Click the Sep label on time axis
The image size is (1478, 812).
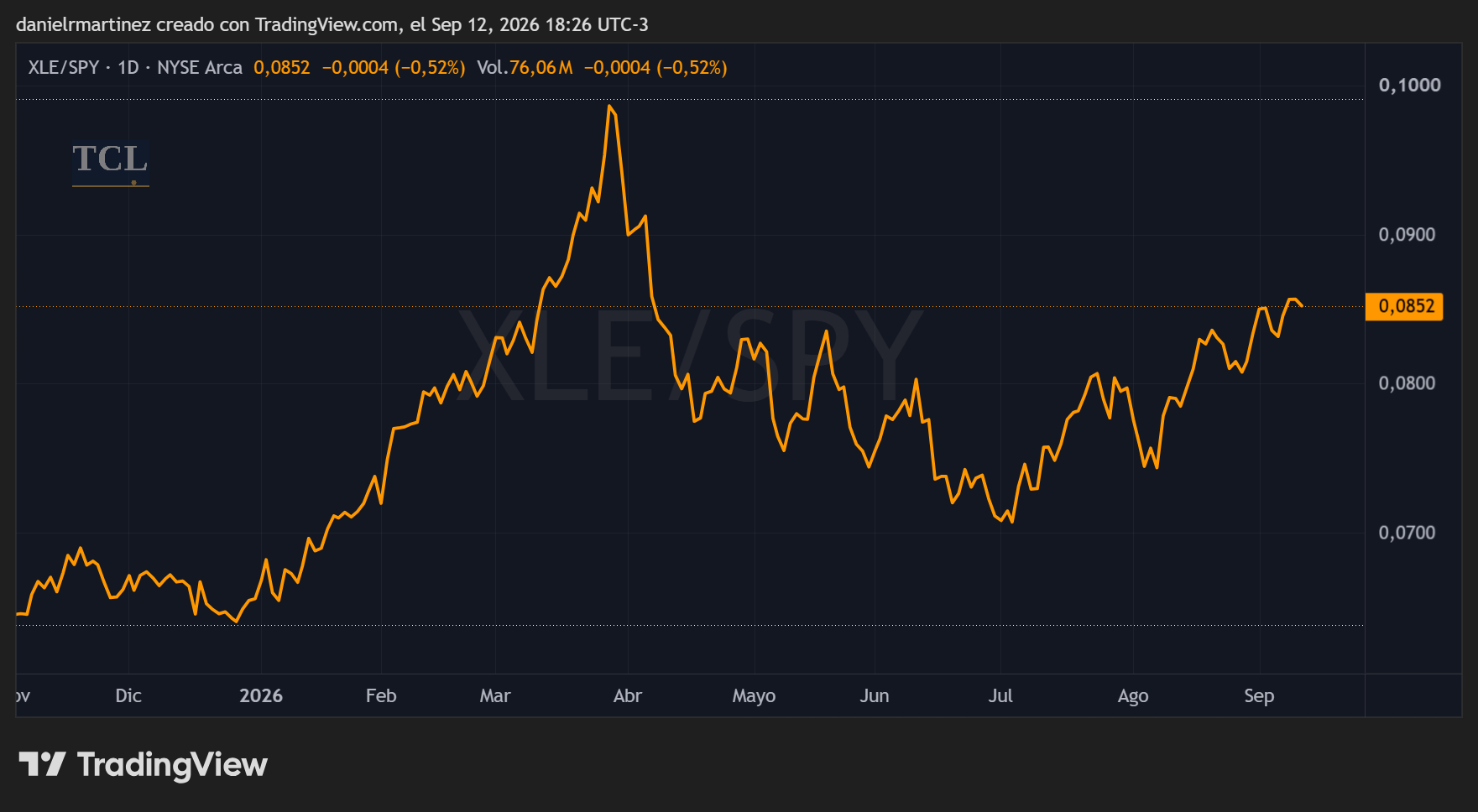[x=1259, y=695]
